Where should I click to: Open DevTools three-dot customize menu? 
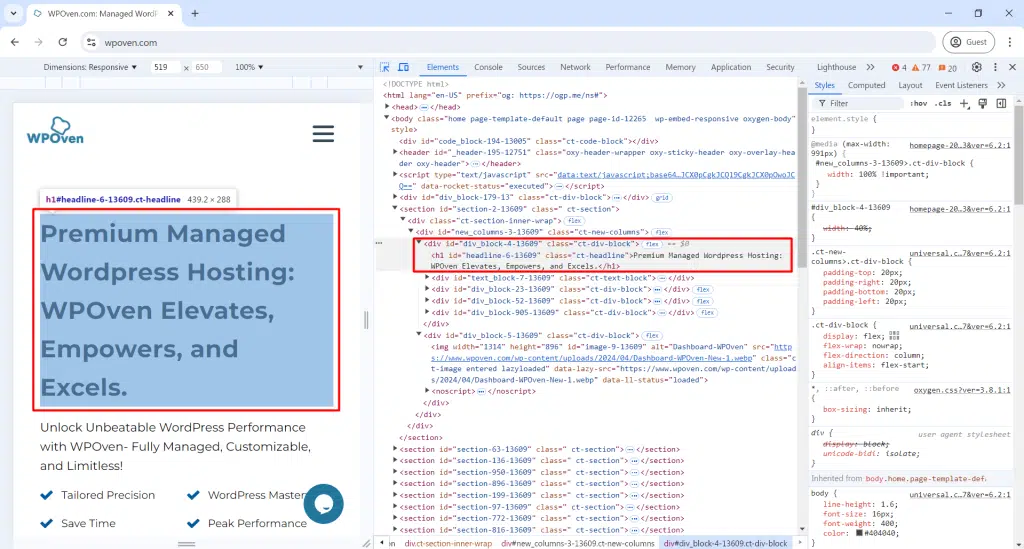[x=995, y=67]
